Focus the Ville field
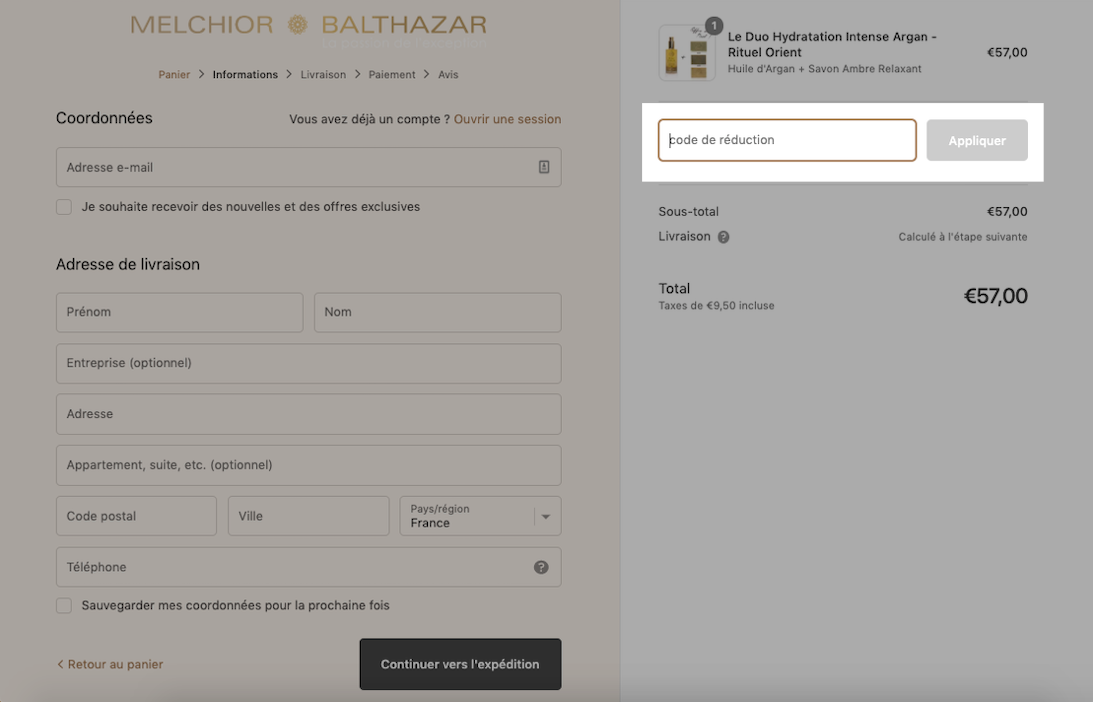The image size is (1093, 702). pyautogui.click(x=309, y=516)
